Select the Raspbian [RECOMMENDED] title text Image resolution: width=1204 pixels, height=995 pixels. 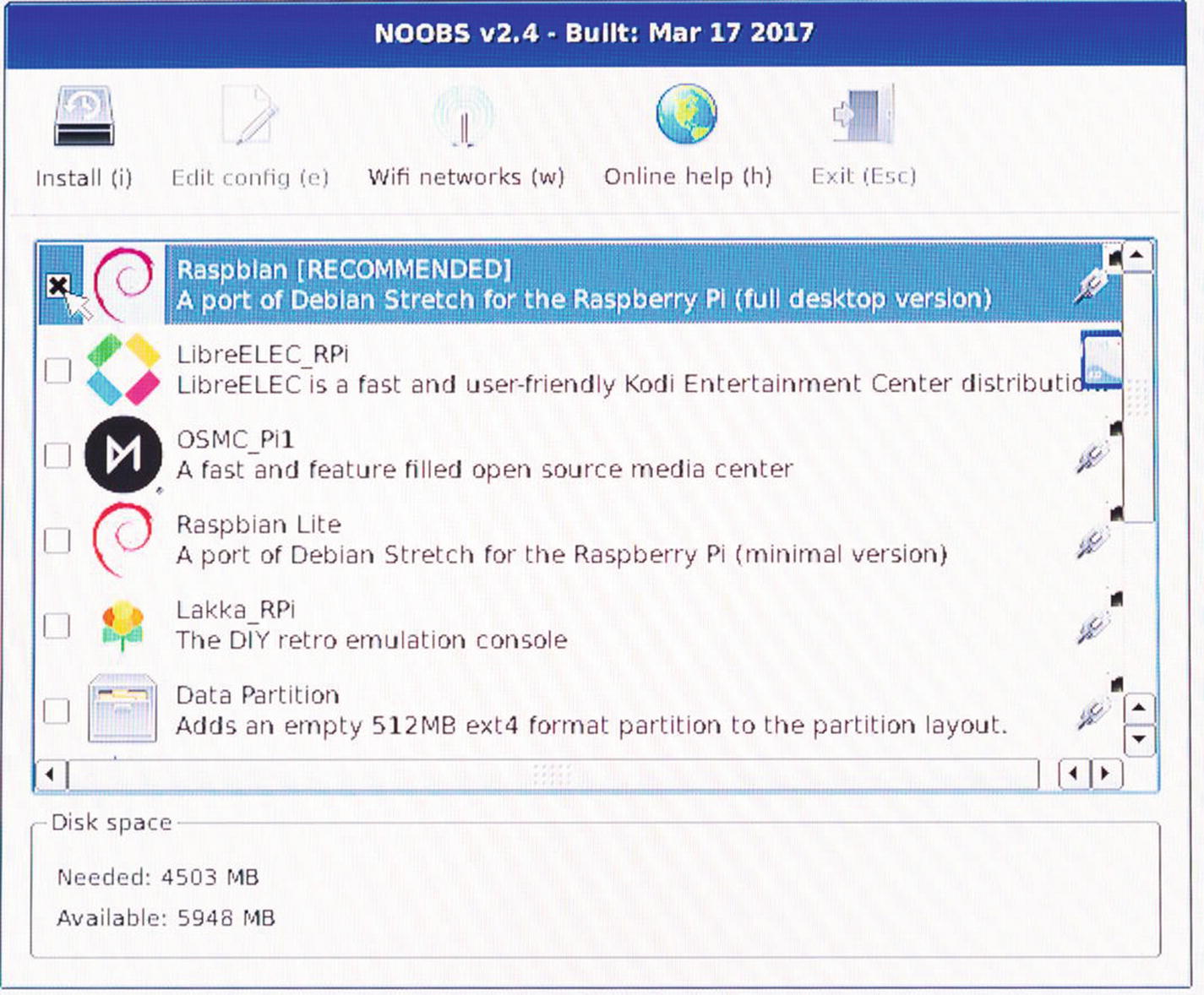tap(343, 269)
